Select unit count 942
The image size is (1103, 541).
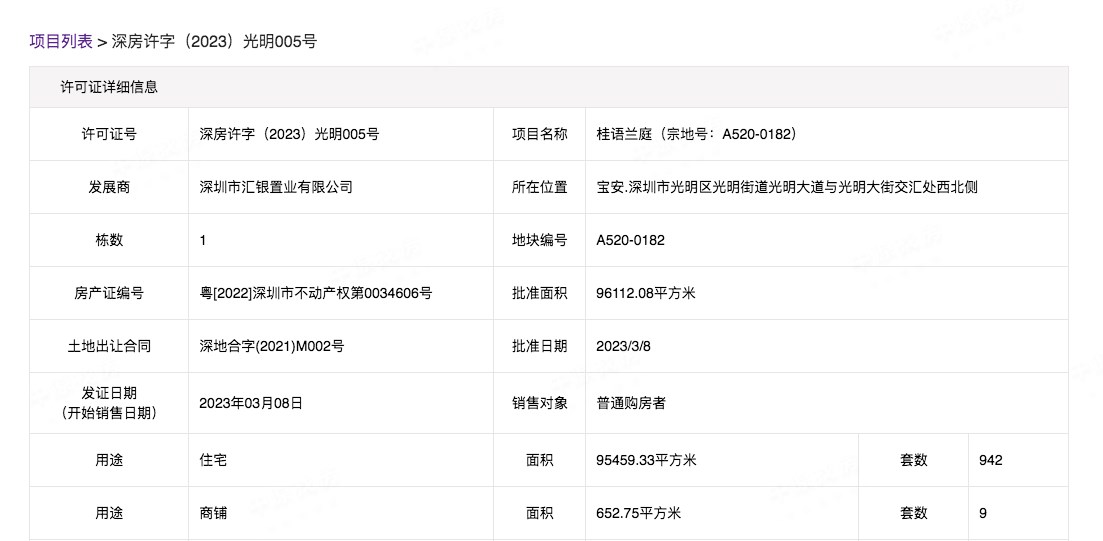click(x=990, y=460)
